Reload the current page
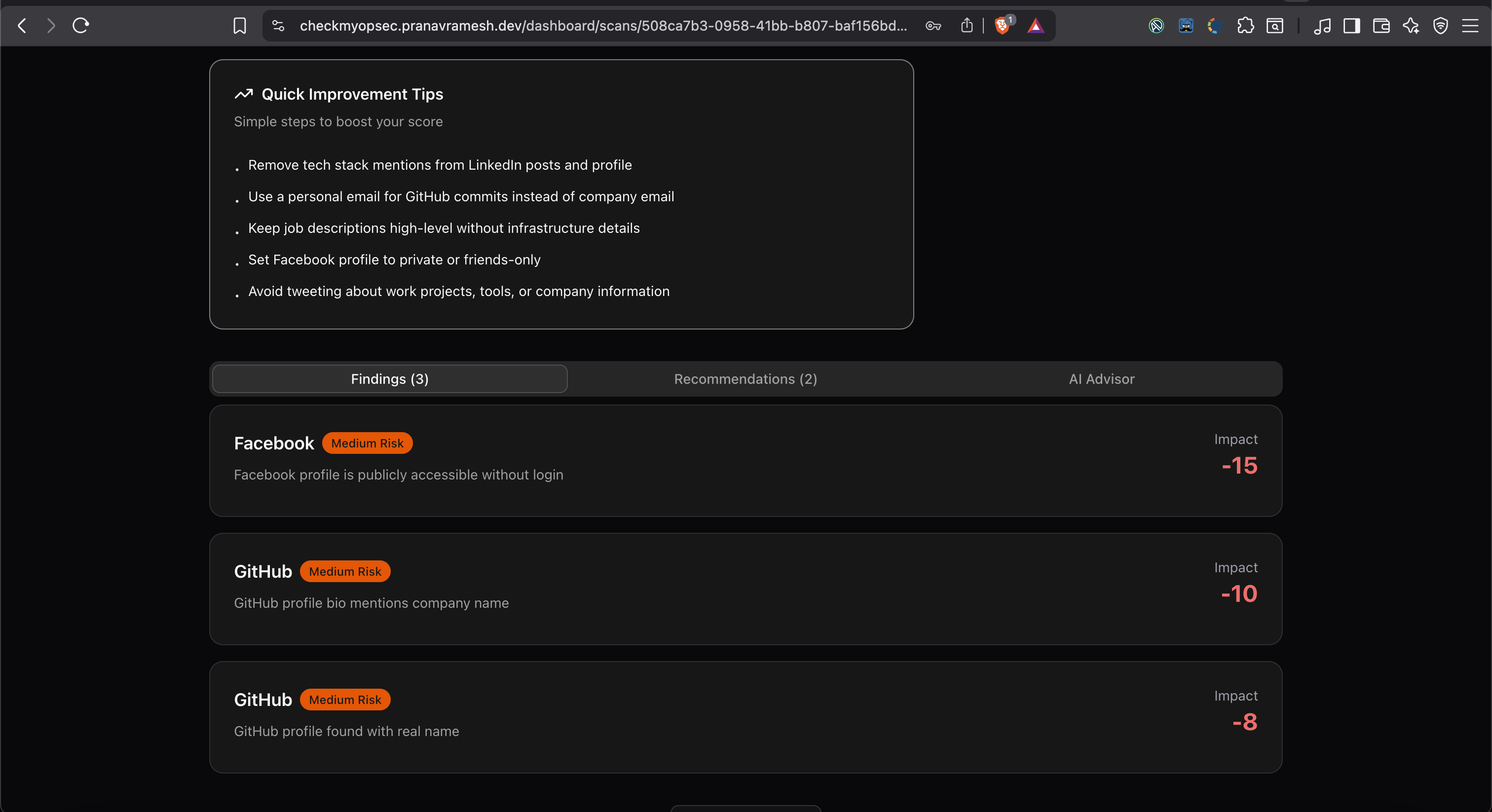Image resolution: width=1492 pixels, height=812 pixels. click(x=80, y=26)
